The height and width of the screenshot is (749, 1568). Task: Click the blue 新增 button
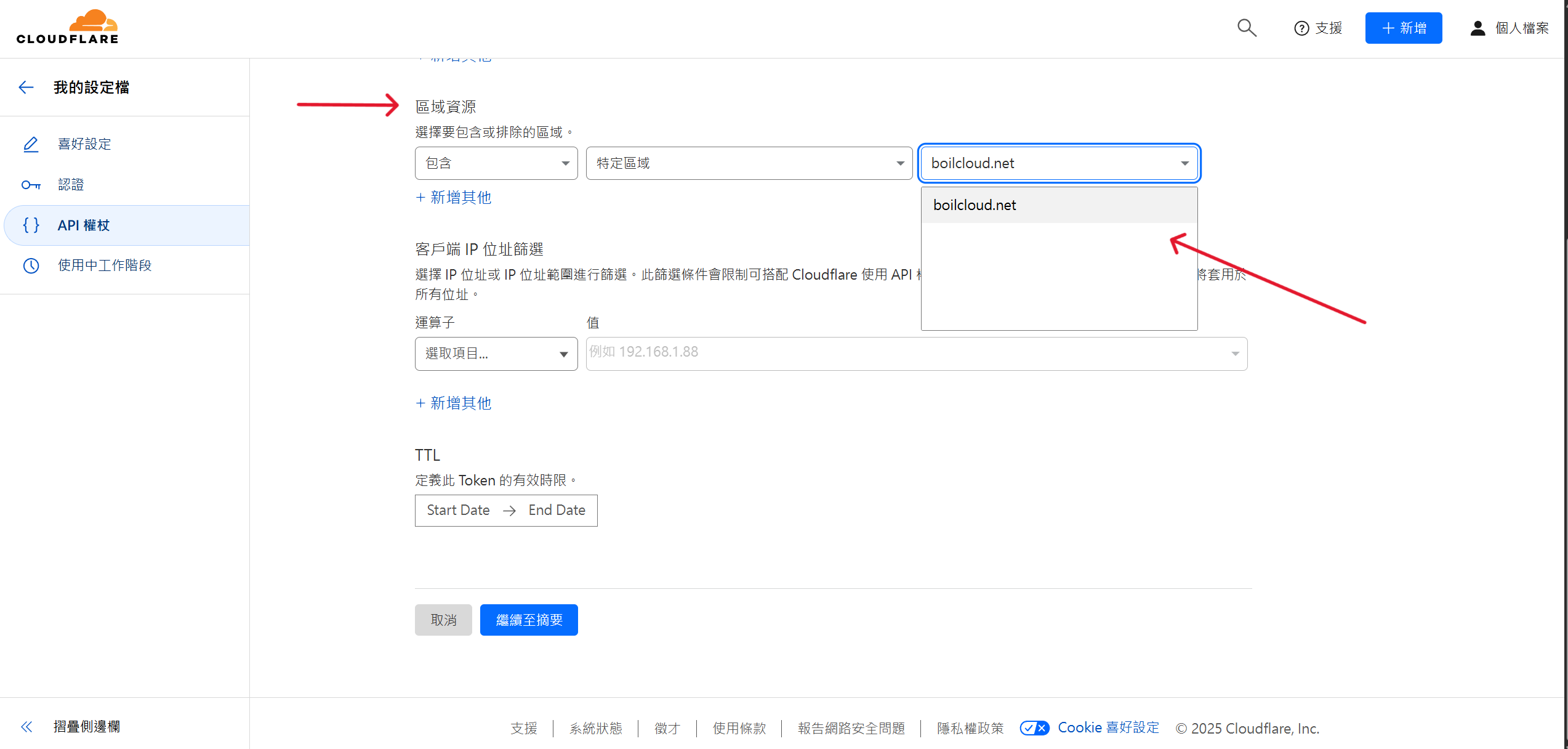(x=1403, y=28)
